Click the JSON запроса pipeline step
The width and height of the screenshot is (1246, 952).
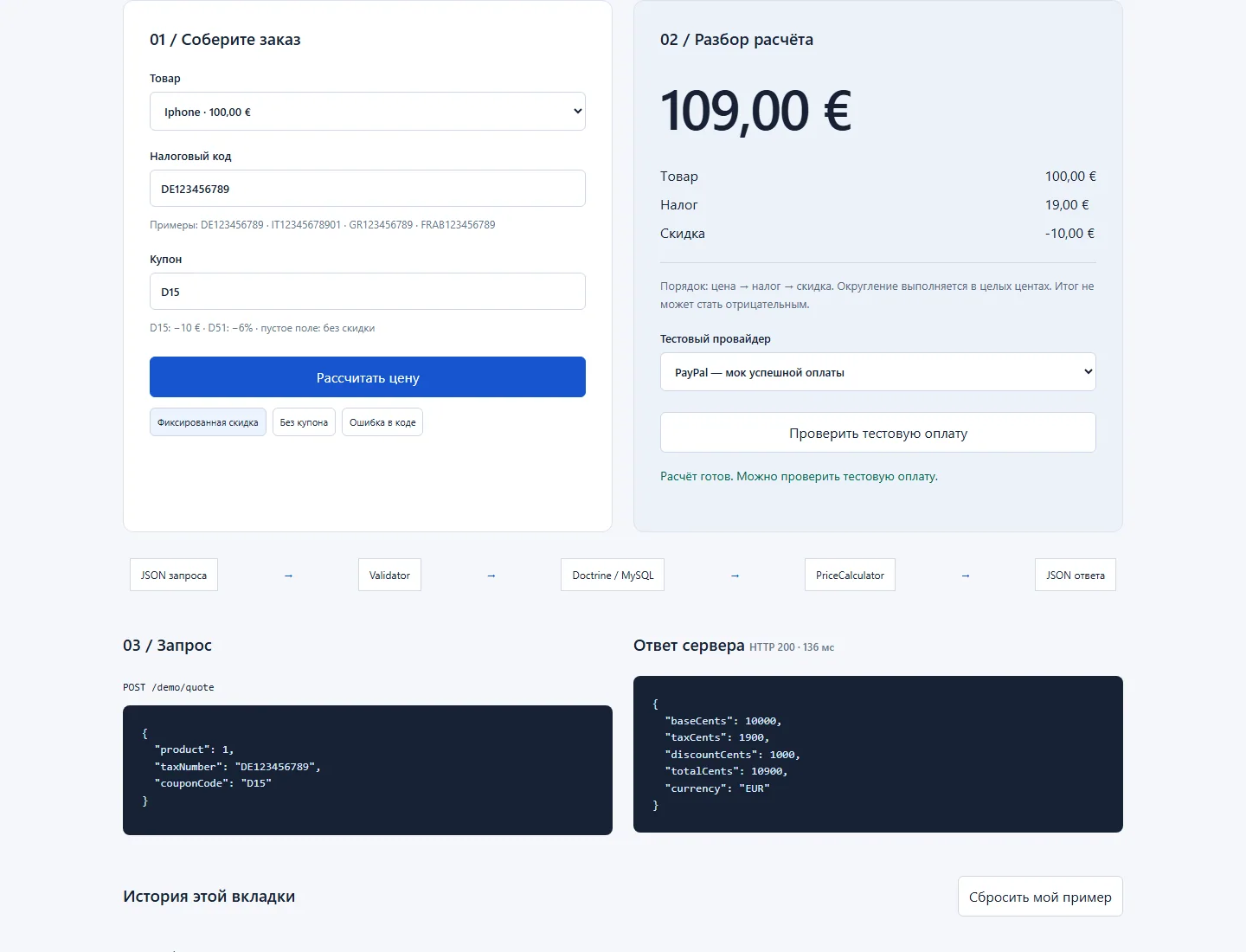tap(174, 576)
